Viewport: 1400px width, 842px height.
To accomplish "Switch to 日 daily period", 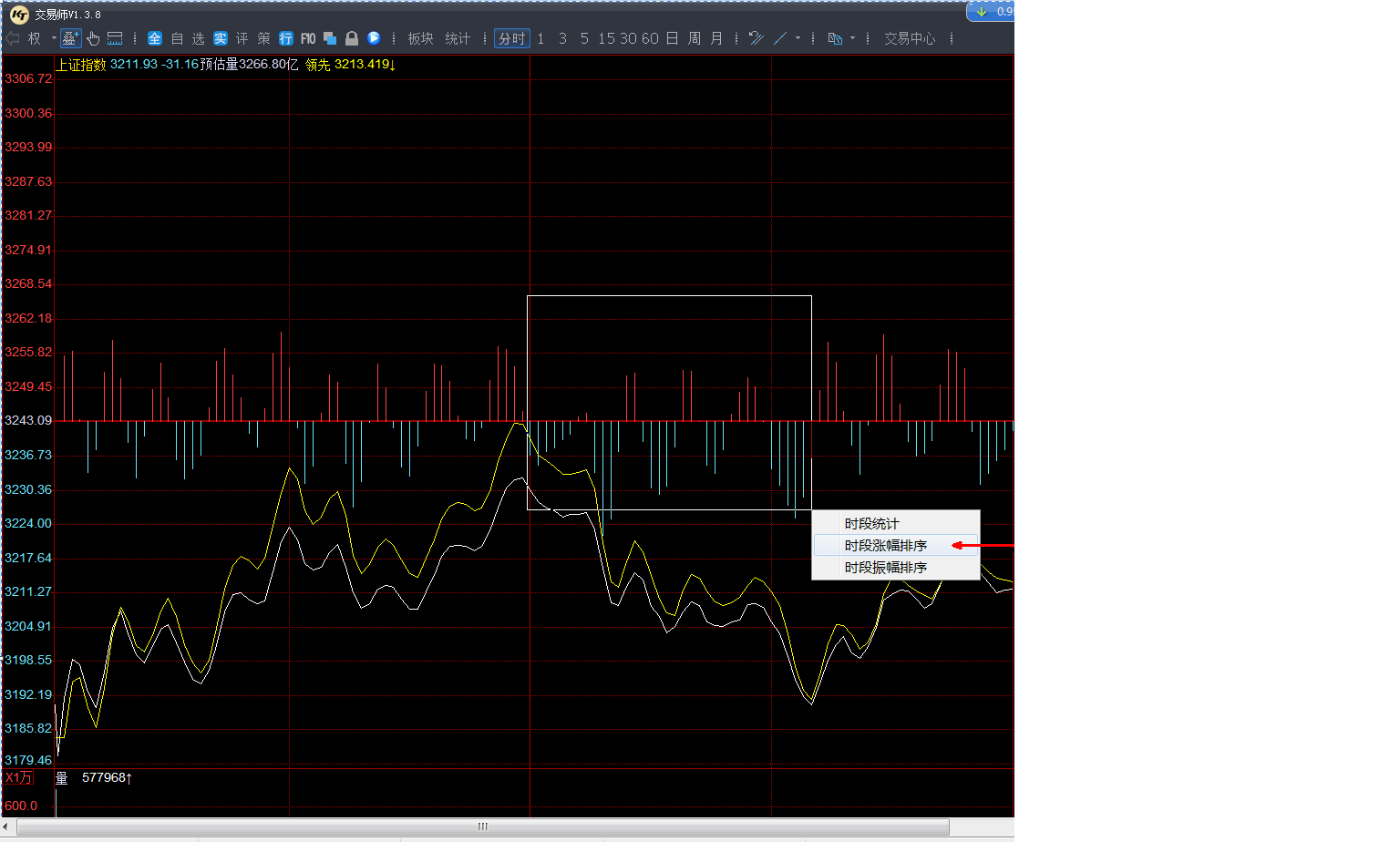I will [672, 38].
